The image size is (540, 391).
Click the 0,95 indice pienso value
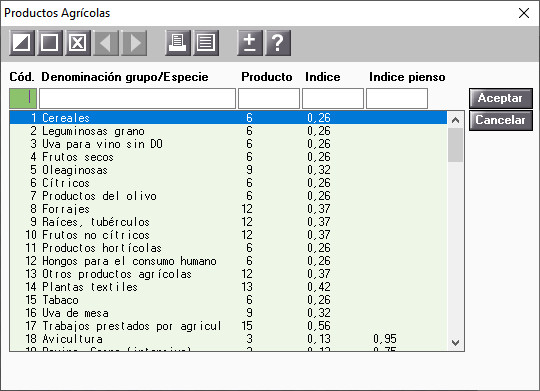[385, 339]
